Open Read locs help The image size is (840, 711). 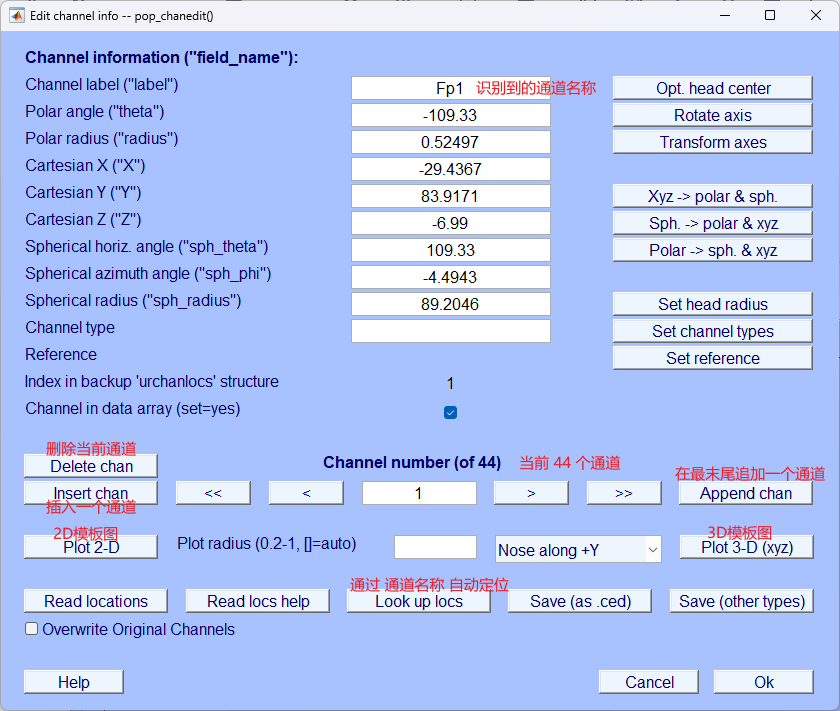[258, 601]
